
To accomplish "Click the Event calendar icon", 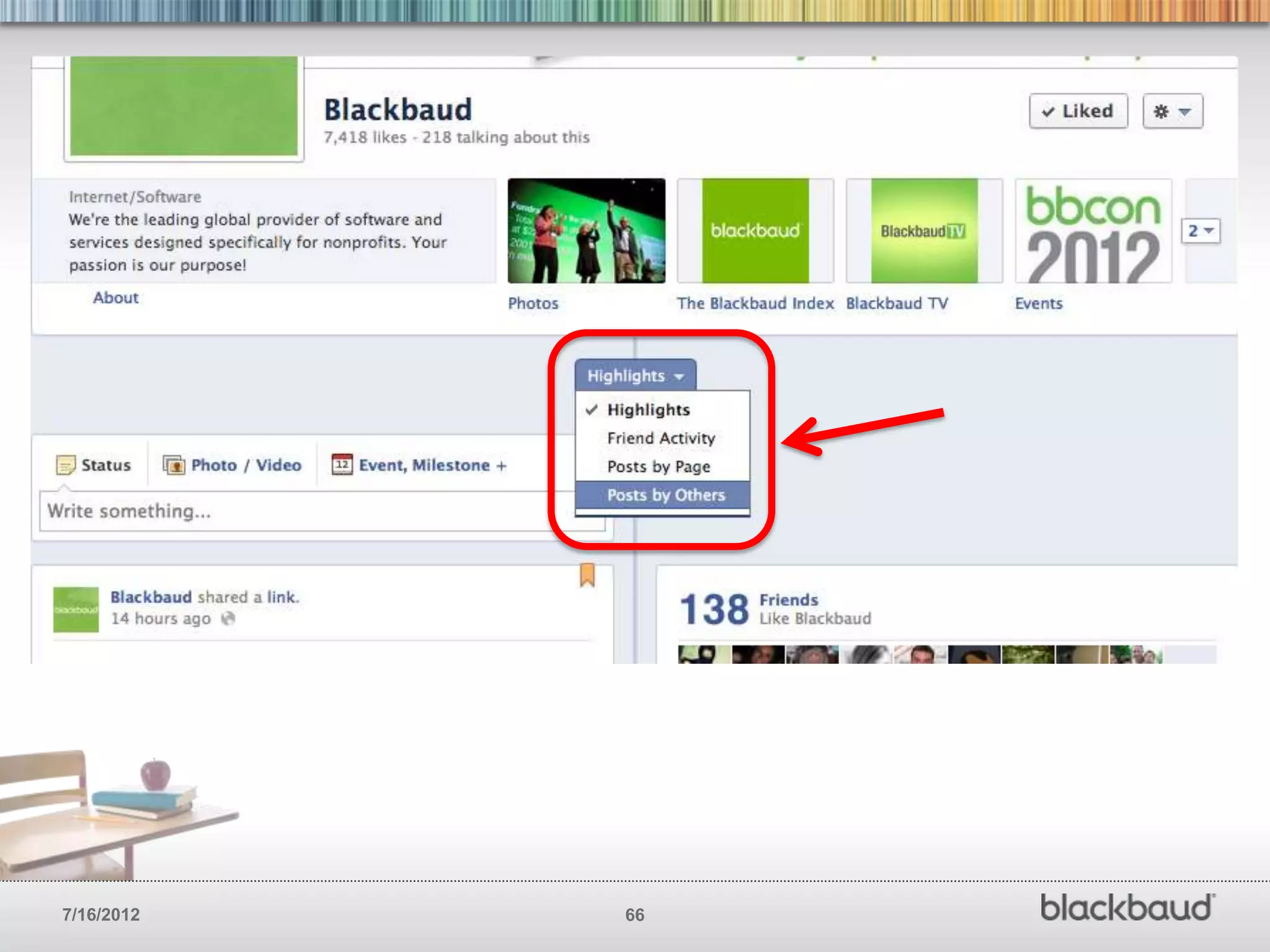I will point(342,464).
